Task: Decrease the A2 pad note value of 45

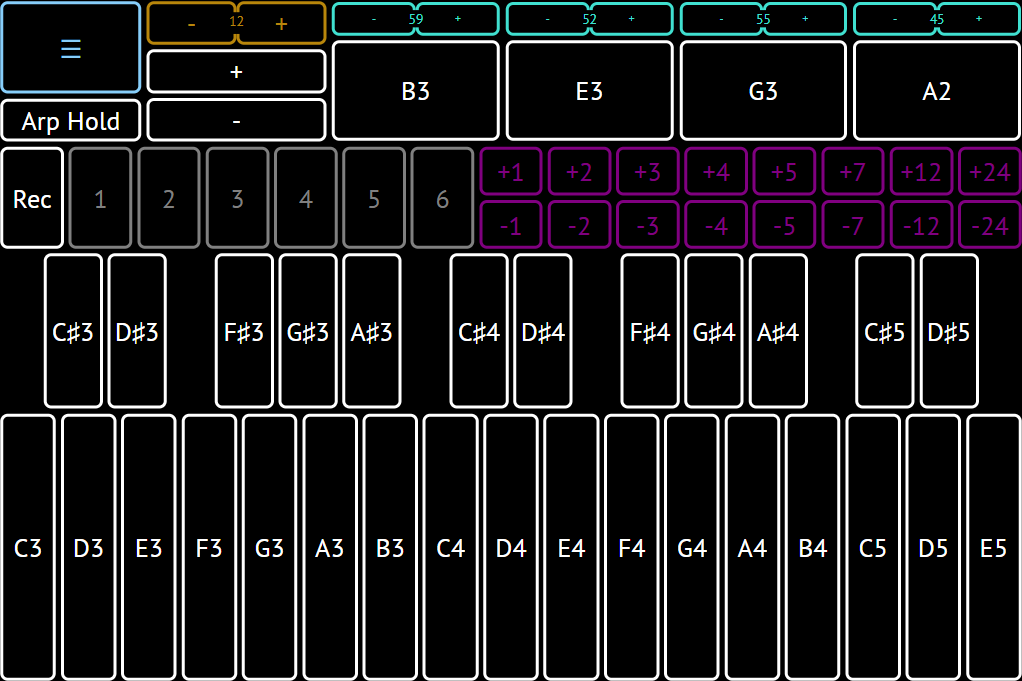Action: [894, 19]
